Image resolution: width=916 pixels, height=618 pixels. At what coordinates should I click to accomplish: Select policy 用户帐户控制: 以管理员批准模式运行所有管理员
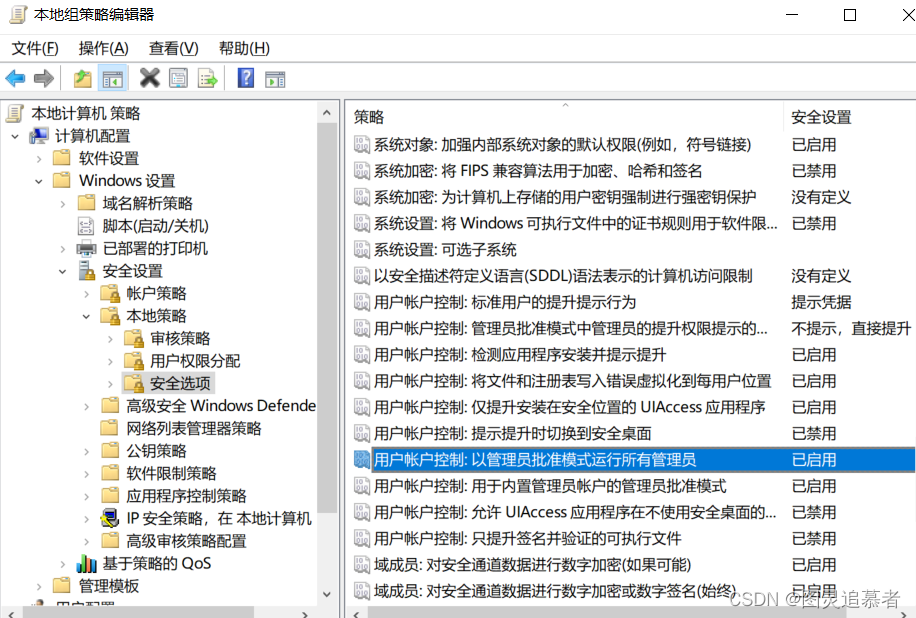[x=535, y=460]
